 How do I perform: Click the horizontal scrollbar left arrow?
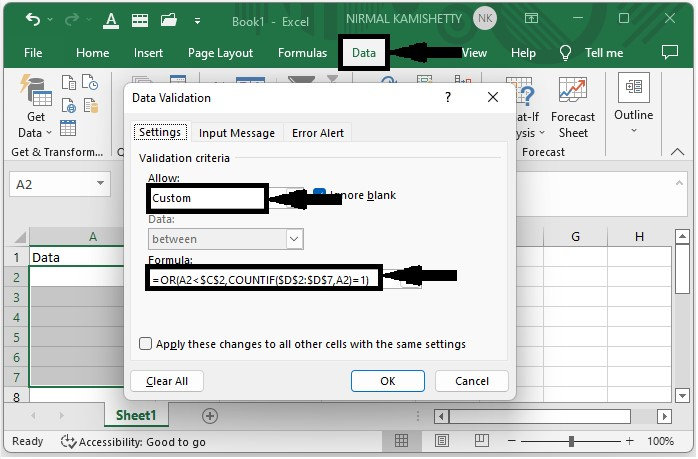pos(441,417)
